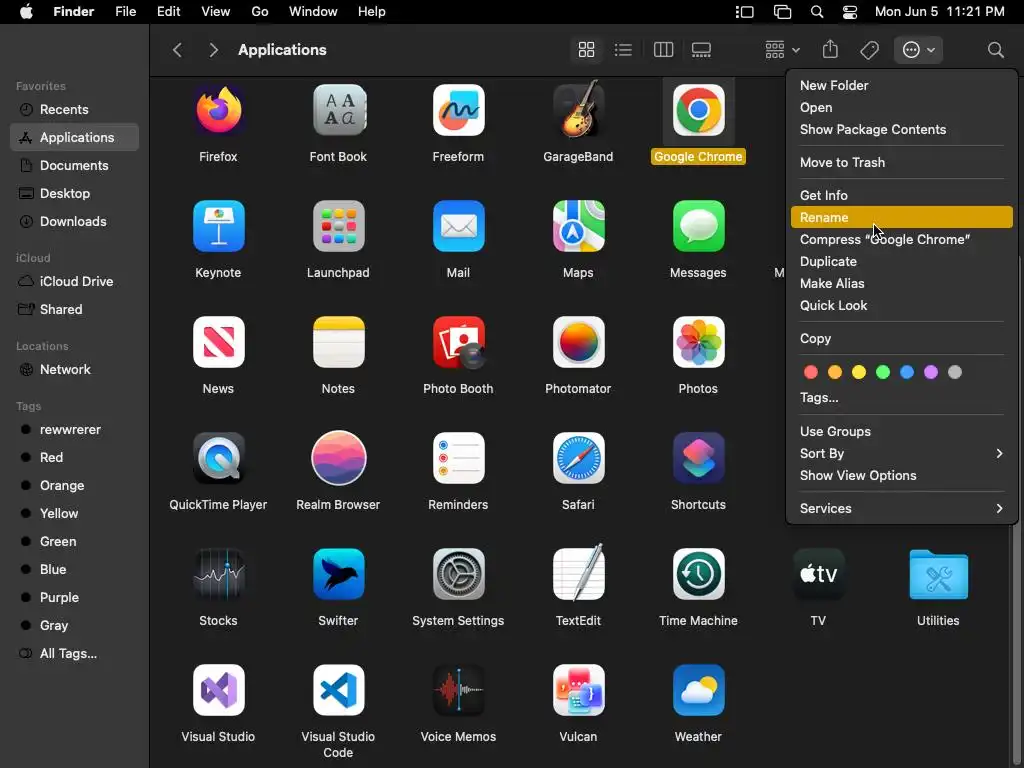Select the Font Book app icon

point(338,110)
